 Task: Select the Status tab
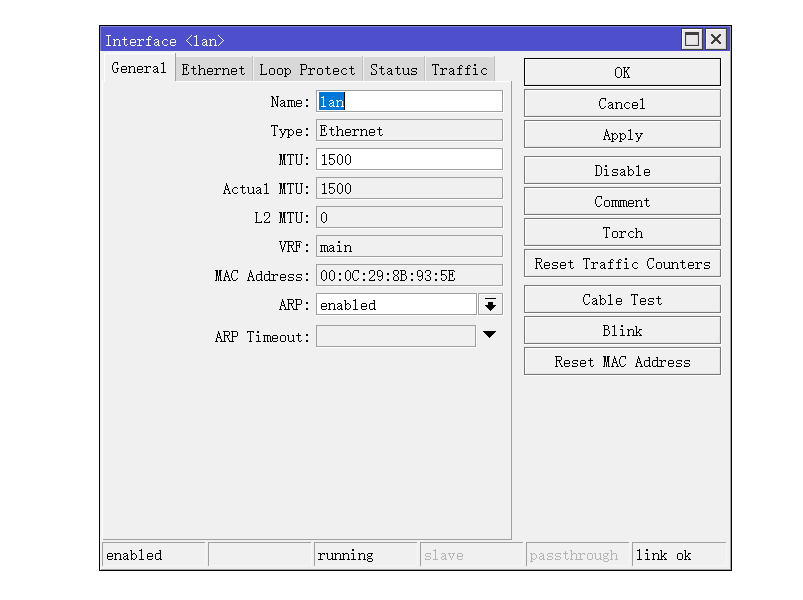tap(393, 70)
